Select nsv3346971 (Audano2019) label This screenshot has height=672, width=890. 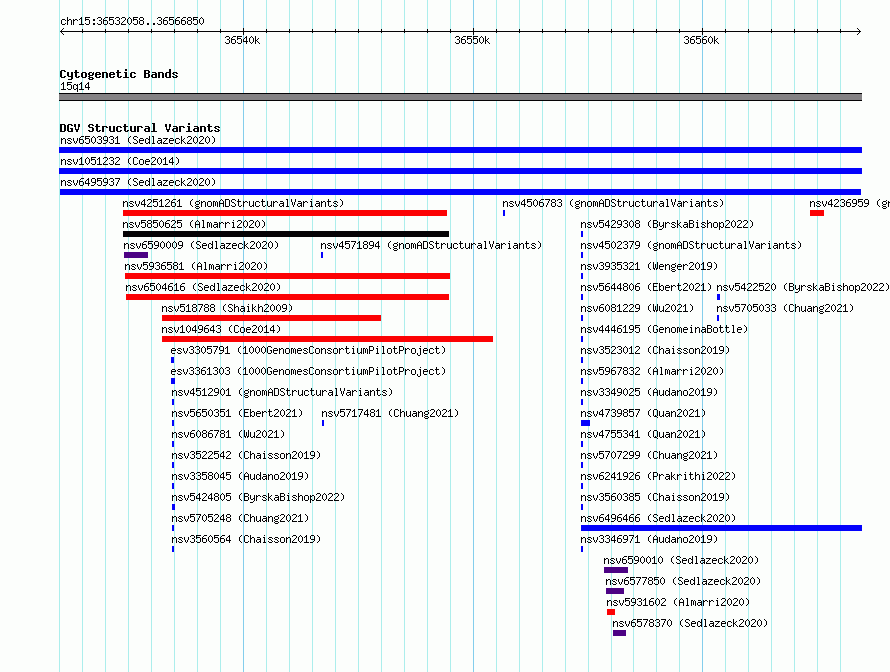pos(649,539)
